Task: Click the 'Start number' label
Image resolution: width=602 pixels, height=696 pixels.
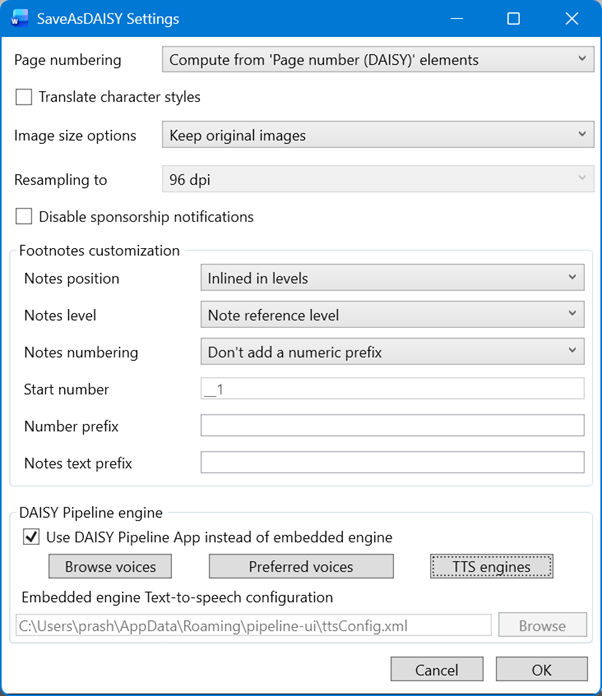Action: 66,389
